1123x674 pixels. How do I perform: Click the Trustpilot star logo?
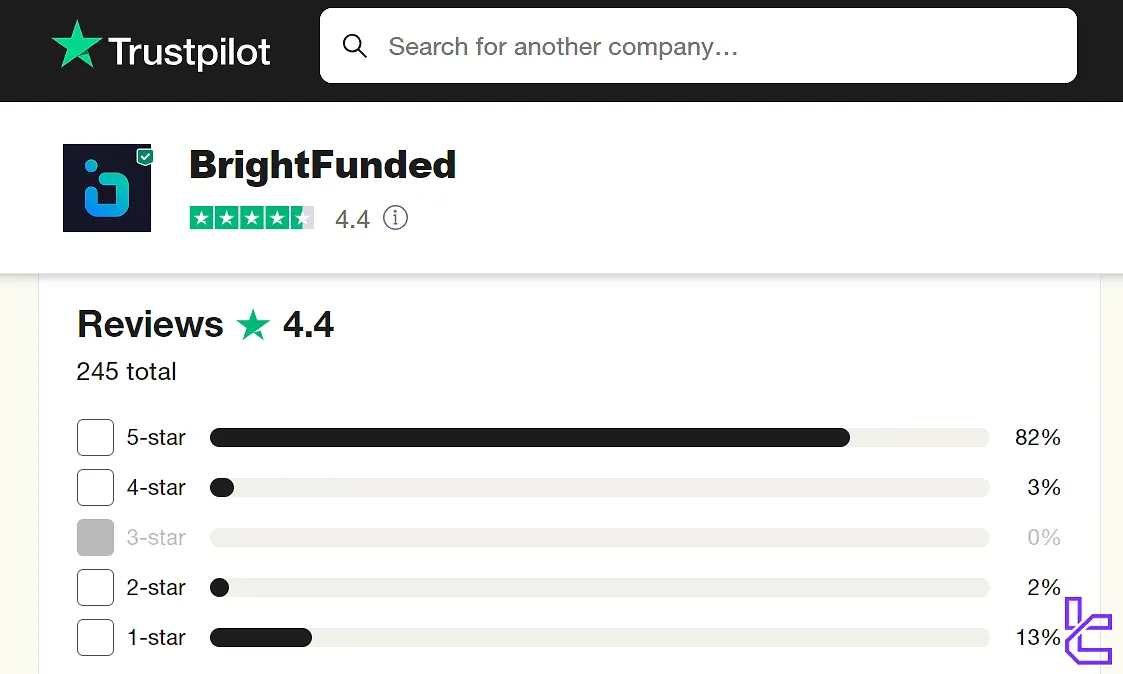point(78,44)
